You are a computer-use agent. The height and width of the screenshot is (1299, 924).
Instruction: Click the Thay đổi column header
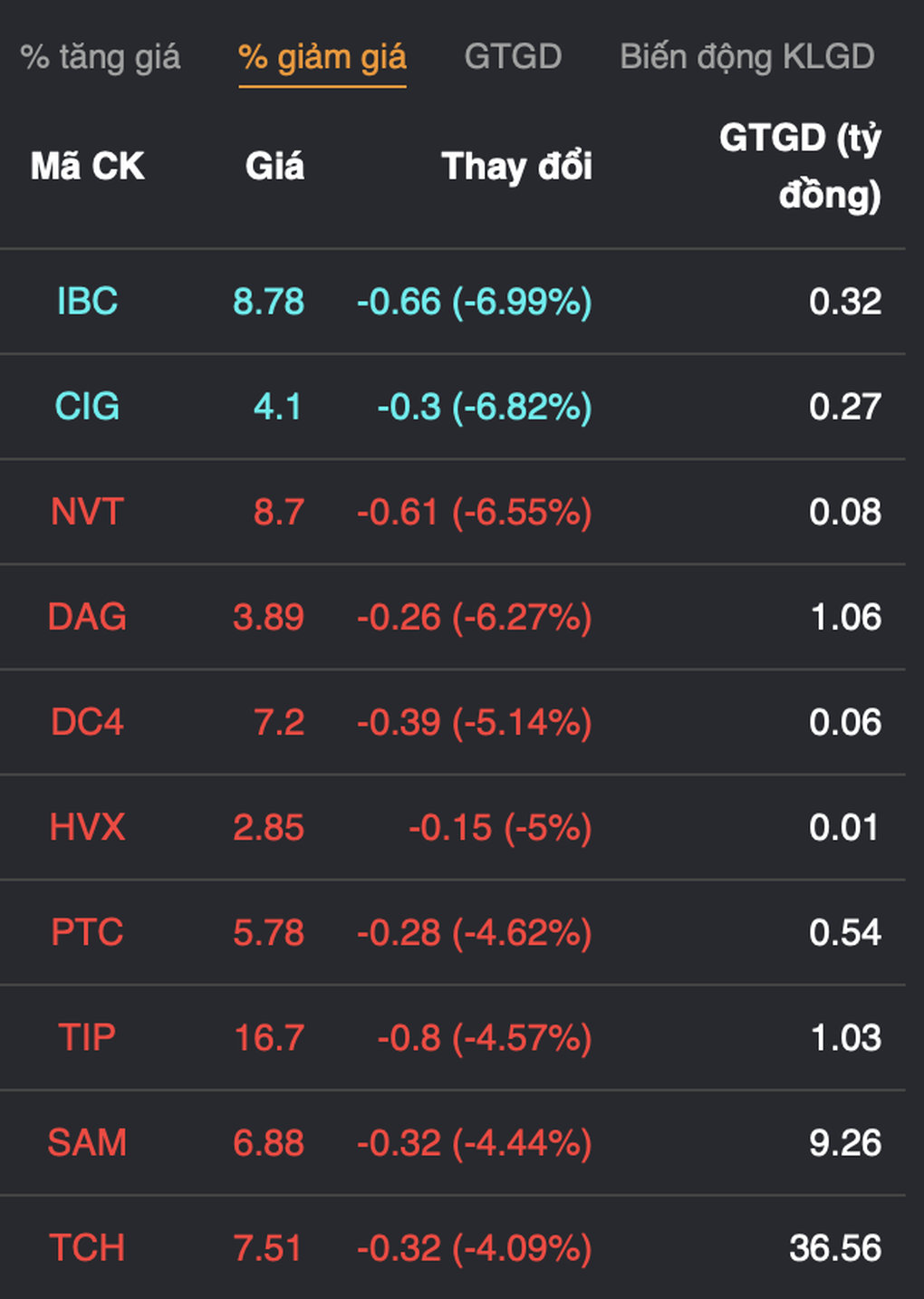point(516,167)
